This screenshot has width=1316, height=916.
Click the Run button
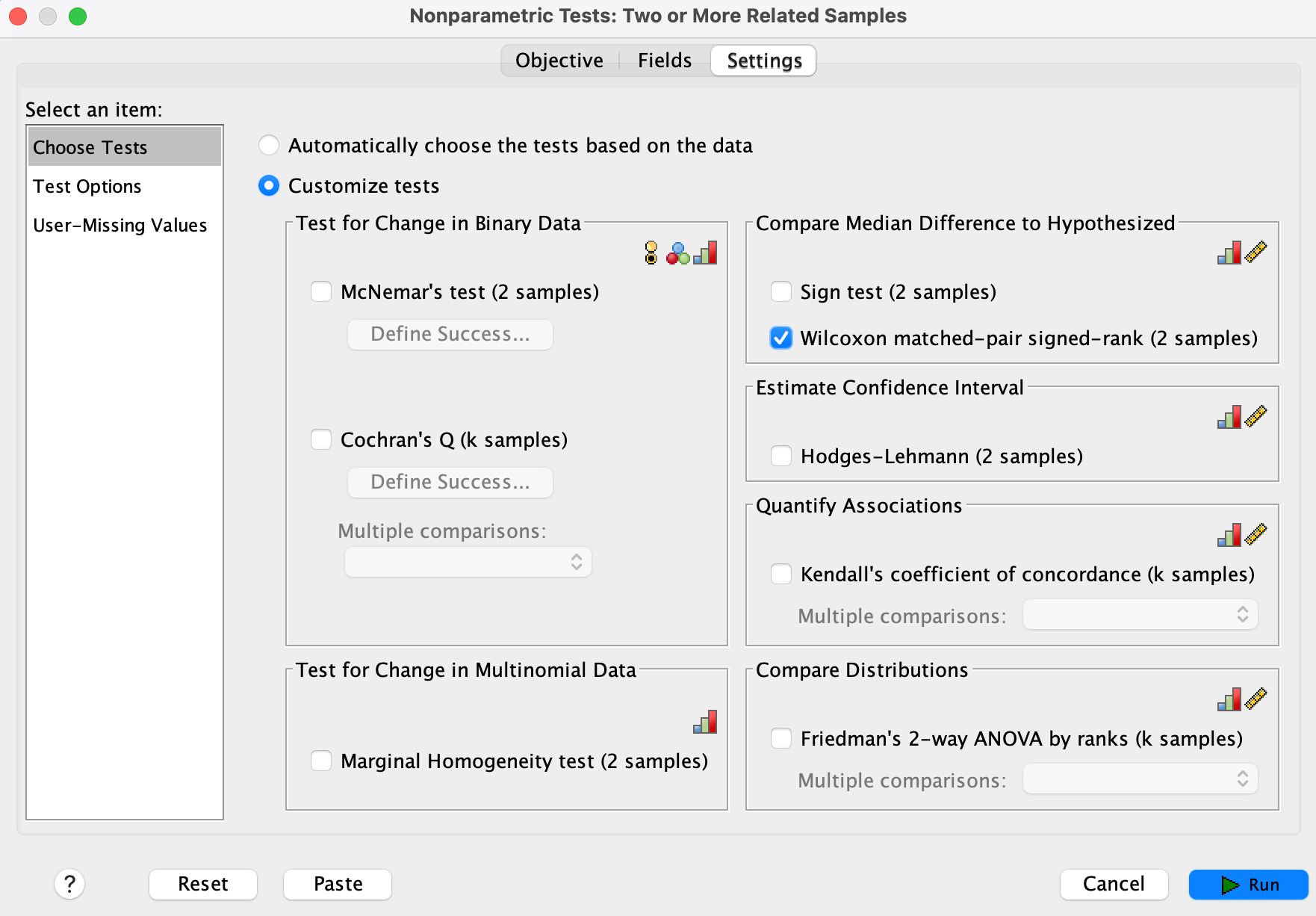pyautogui.click(x=1248, y=885)
